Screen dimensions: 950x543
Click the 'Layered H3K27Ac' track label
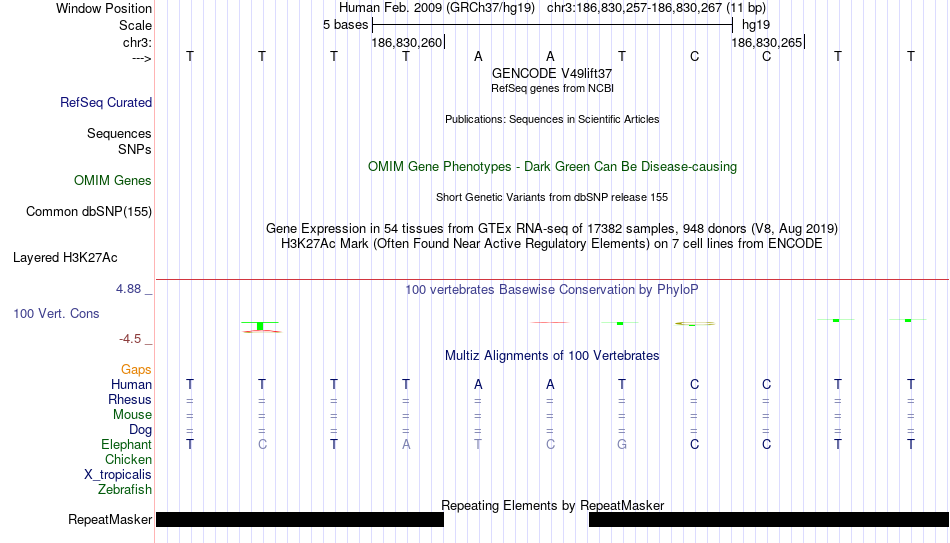tap(65, 258)
